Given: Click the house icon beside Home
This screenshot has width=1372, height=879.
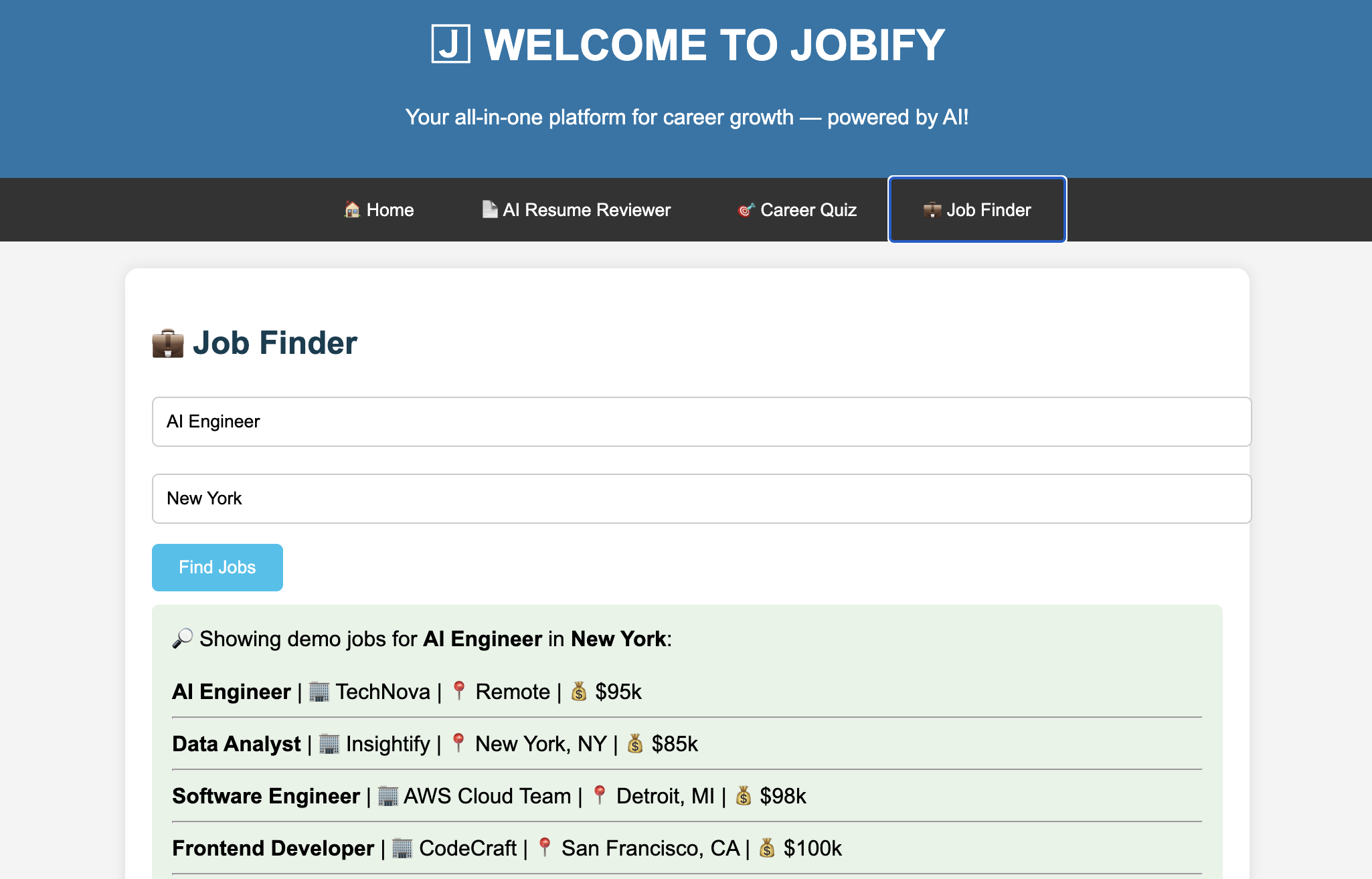Looking at the screenshot, I should point(352,210).
